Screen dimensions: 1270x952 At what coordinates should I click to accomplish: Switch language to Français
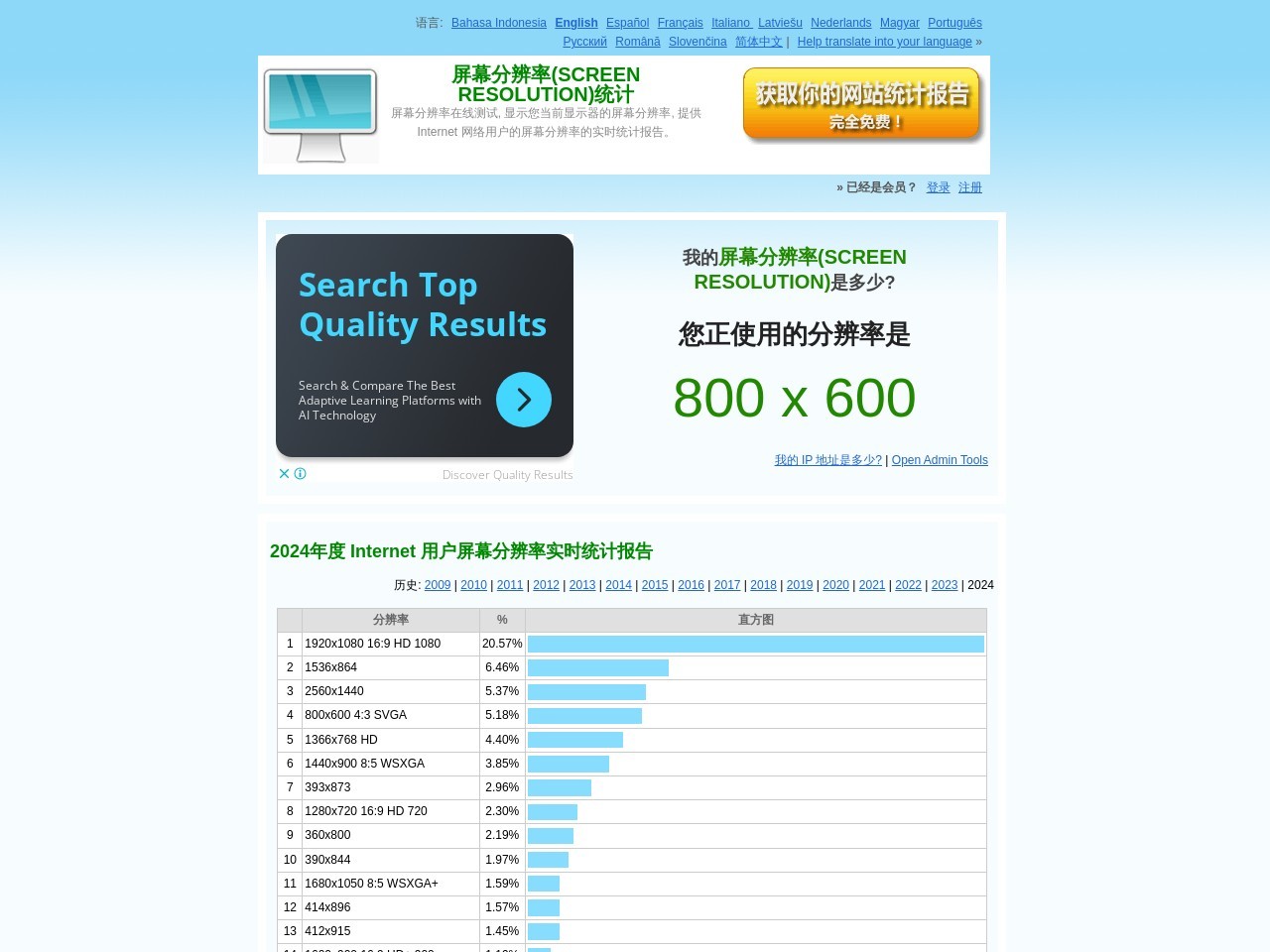coord(679,22)
